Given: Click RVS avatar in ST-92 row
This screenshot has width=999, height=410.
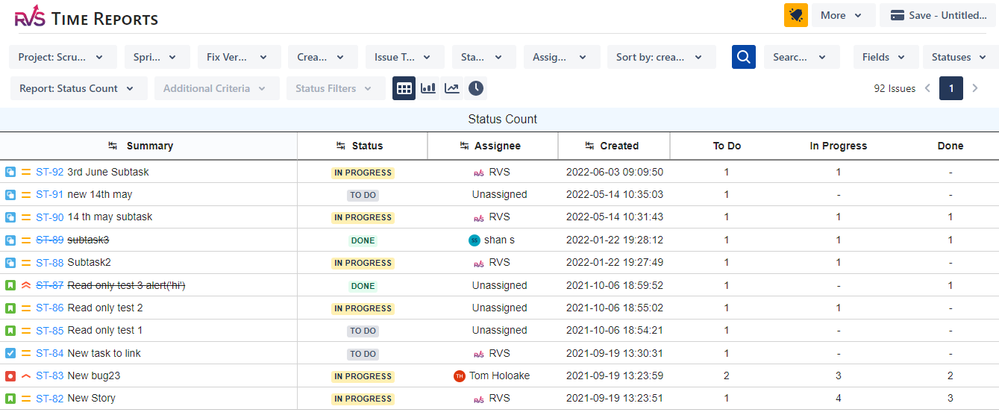Looking at the screenshot, I should (x=479, y=173).
